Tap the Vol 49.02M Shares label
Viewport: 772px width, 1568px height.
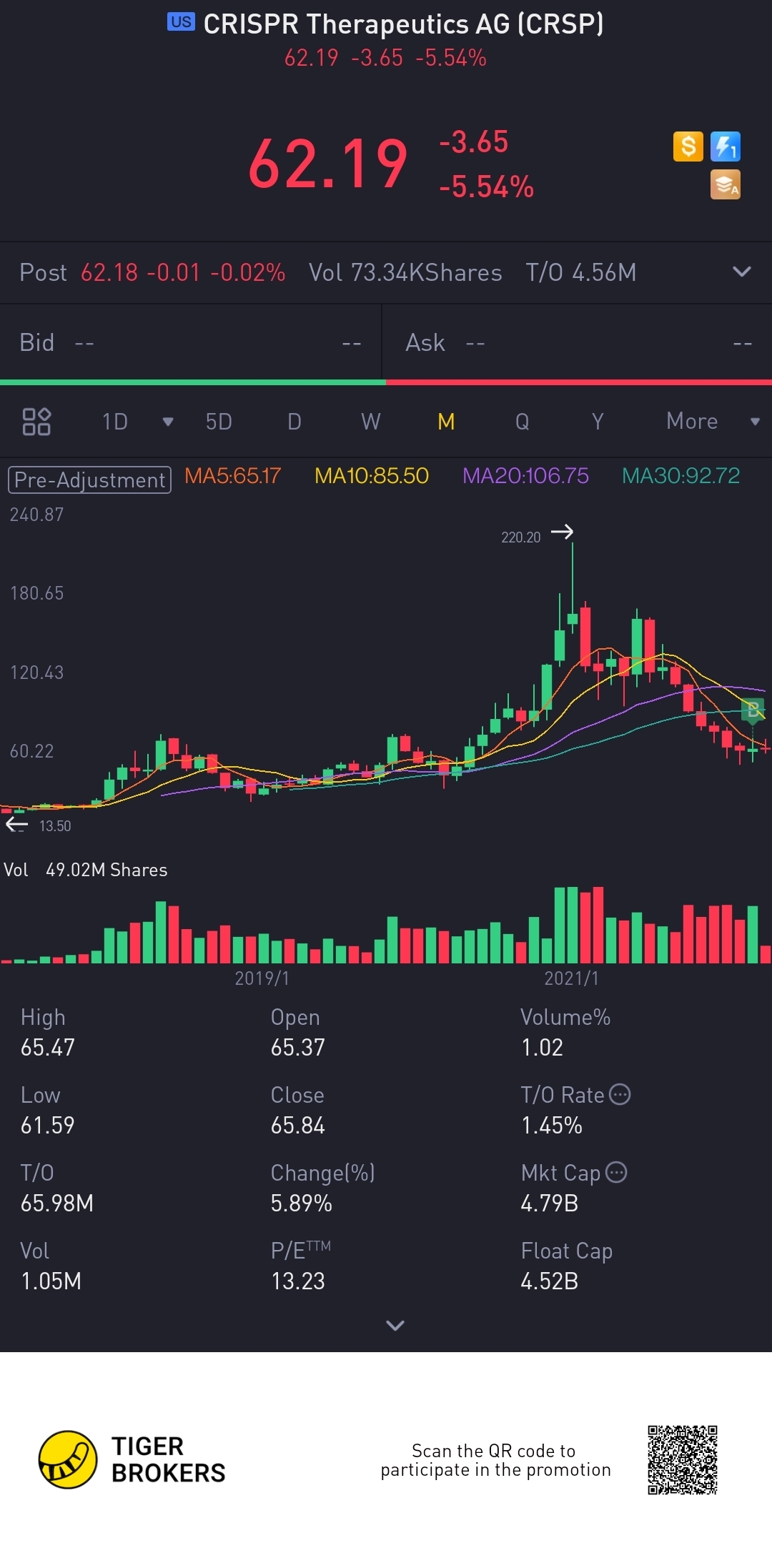(86, 870)
